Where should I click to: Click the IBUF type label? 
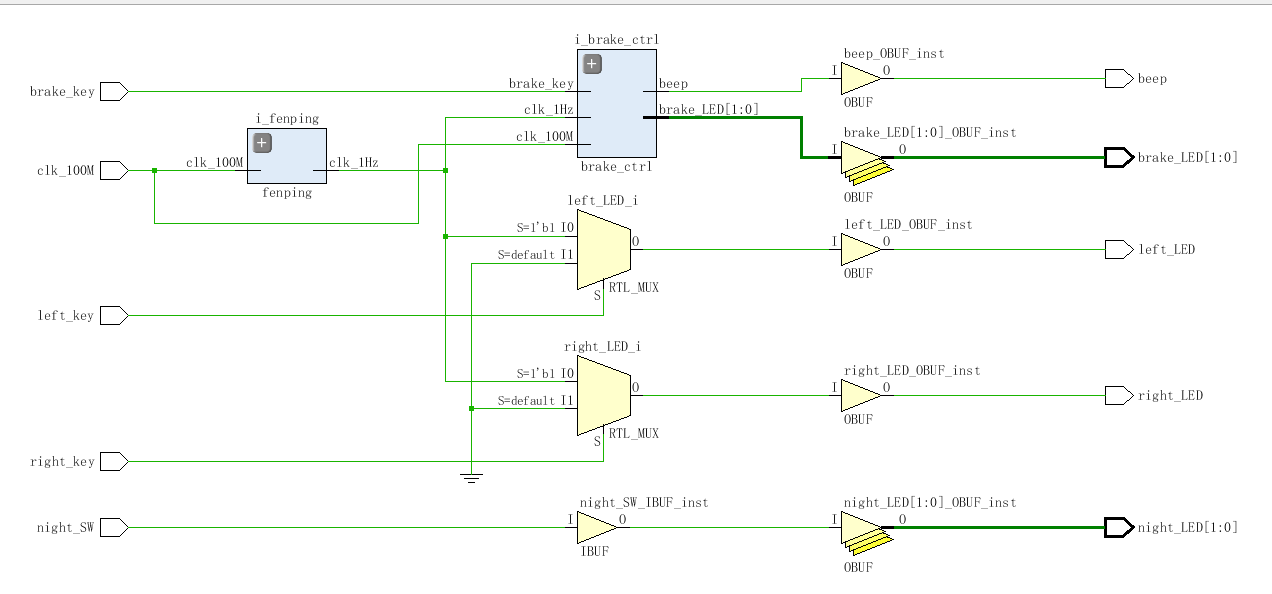coord(594,551)
